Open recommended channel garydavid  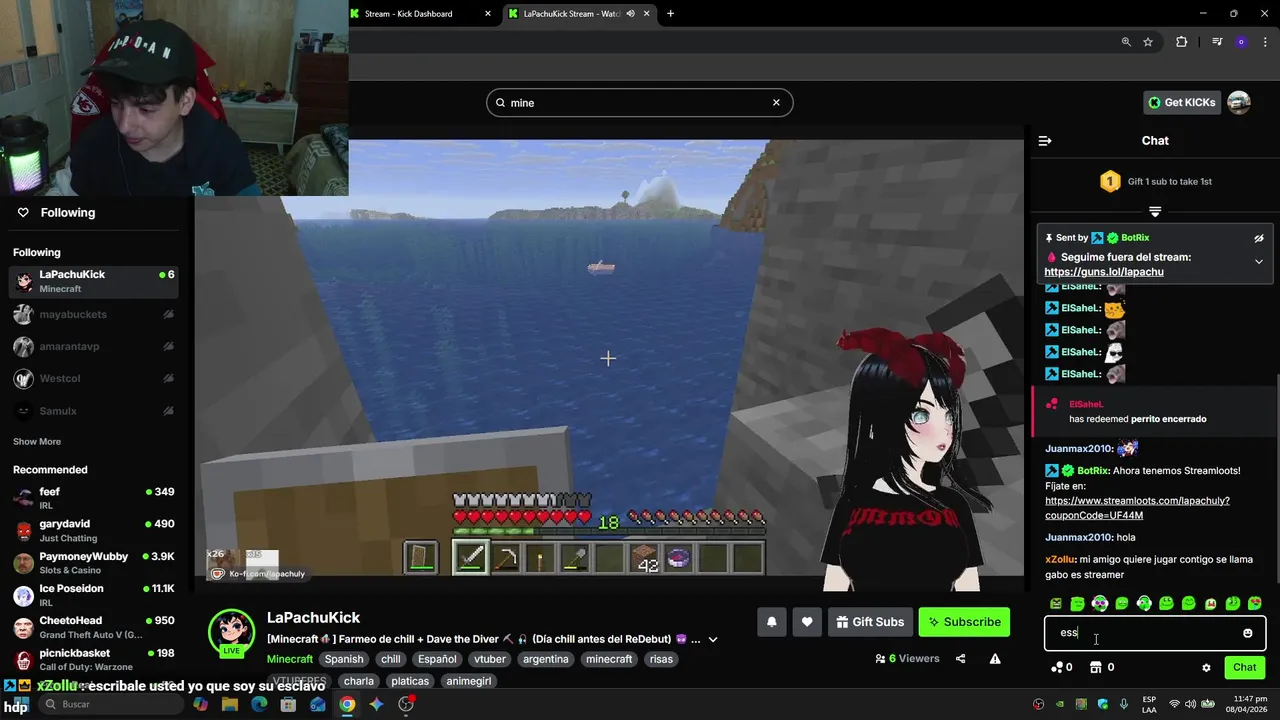pyautogui.click(x=93, y=530)
